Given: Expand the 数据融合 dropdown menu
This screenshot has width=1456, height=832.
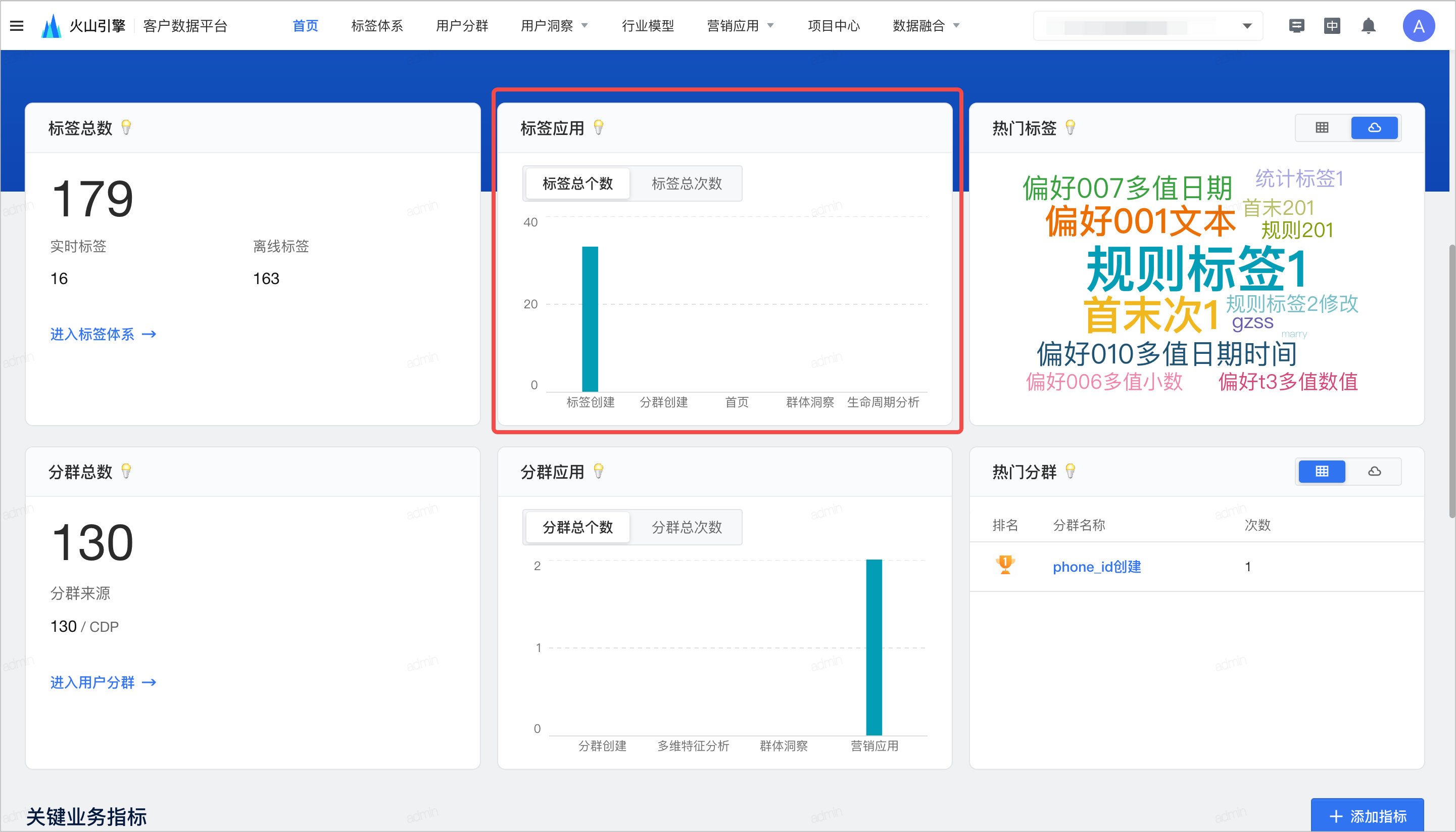Looking at the screenshot, I should (x=926, y=26).
